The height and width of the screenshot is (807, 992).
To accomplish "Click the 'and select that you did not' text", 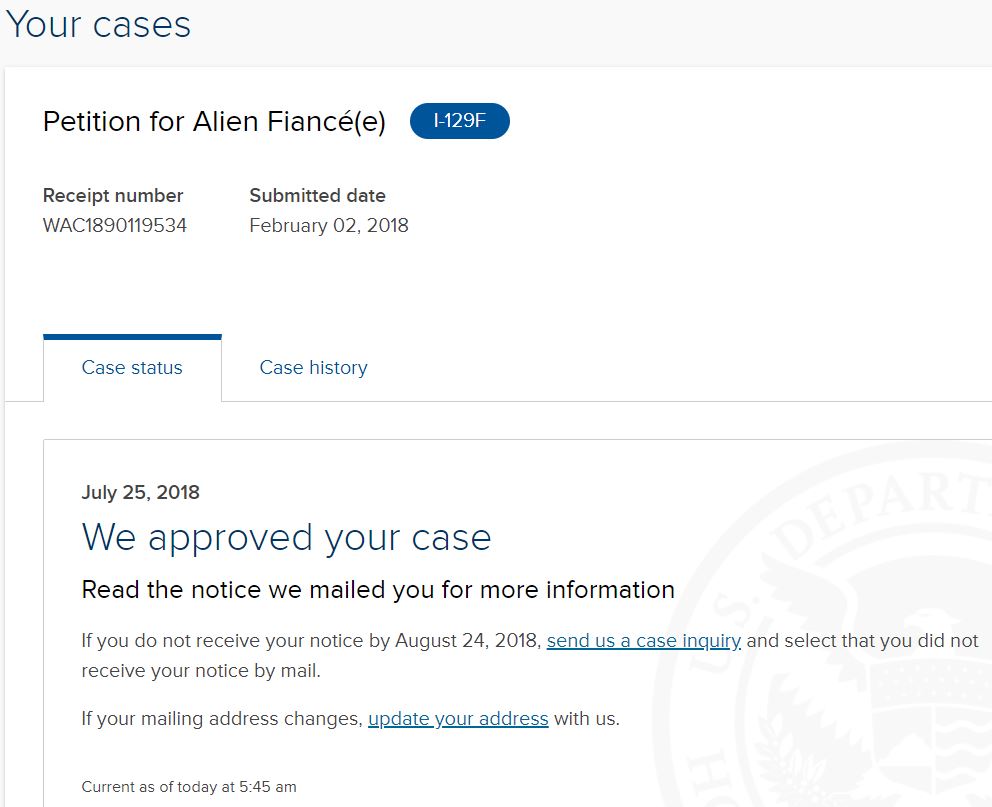I will 862,641.
